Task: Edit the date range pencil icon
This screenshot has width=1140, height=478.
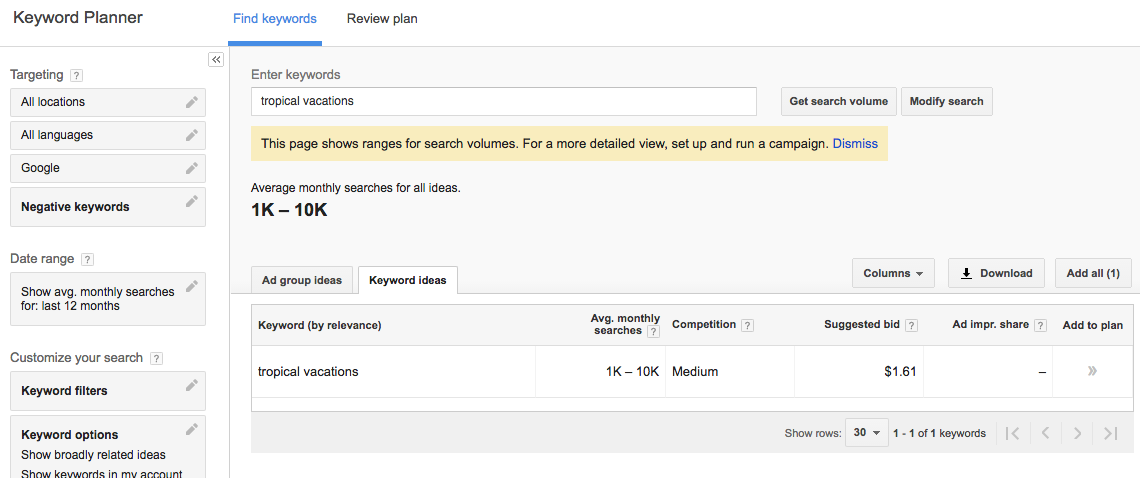Action: pos(191,287)
